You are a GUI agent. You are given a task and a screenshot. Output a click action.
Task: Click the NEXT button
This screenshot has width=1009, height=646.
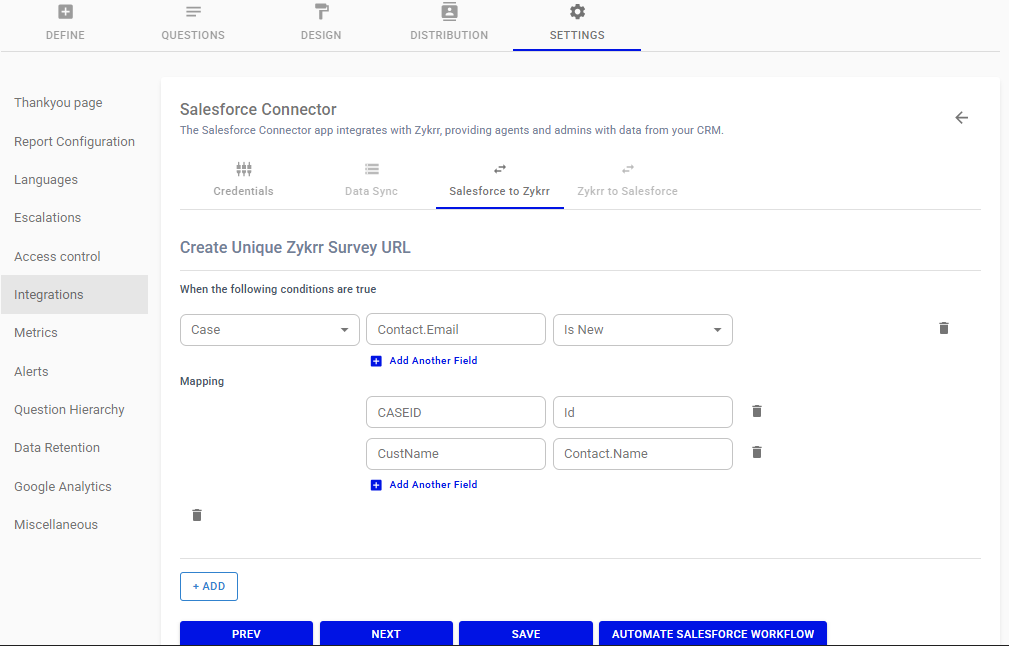click(x=386, y=634)
